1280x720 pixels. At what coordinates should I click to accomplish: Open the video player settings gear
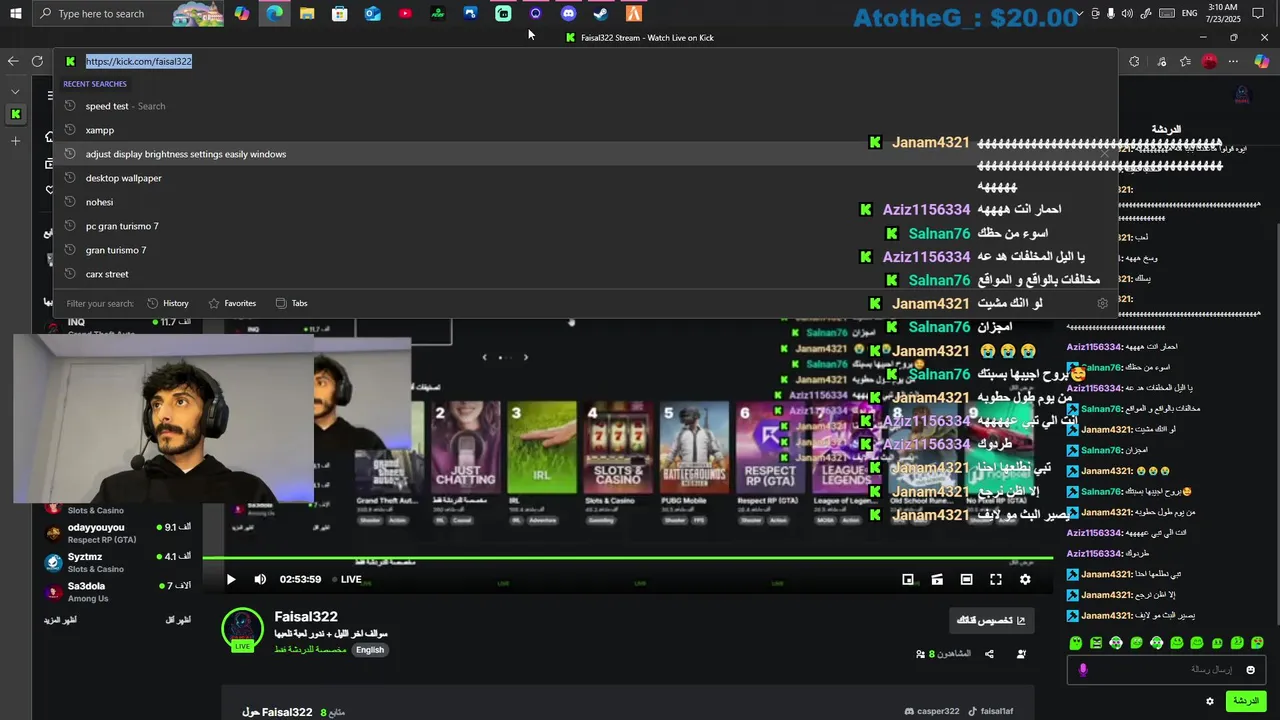pyautogui.click(x=1025, y=579)
